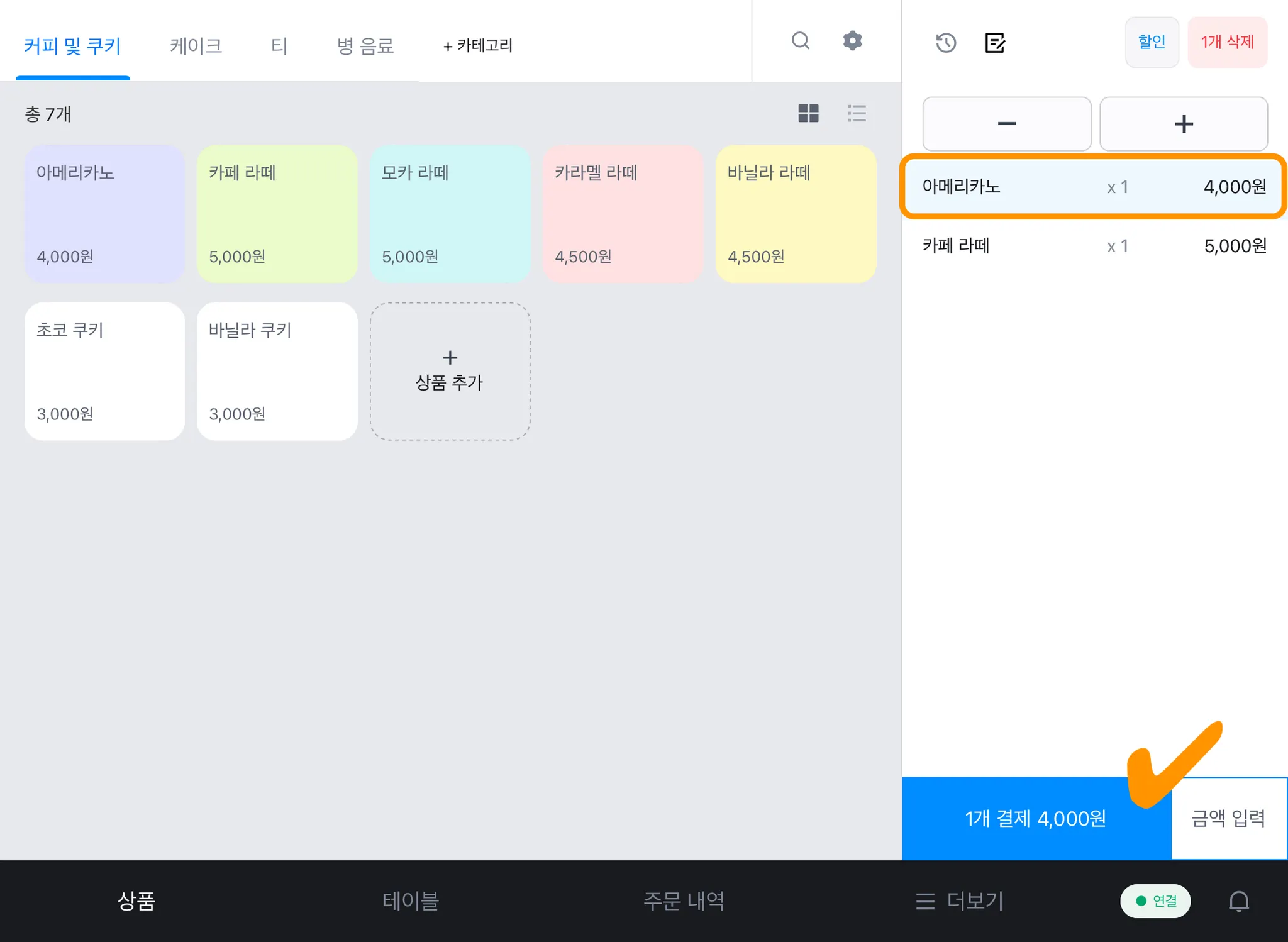Select the 병 음료 category tab
This screenshot has width=1288, height=942.
coord(365,46)
